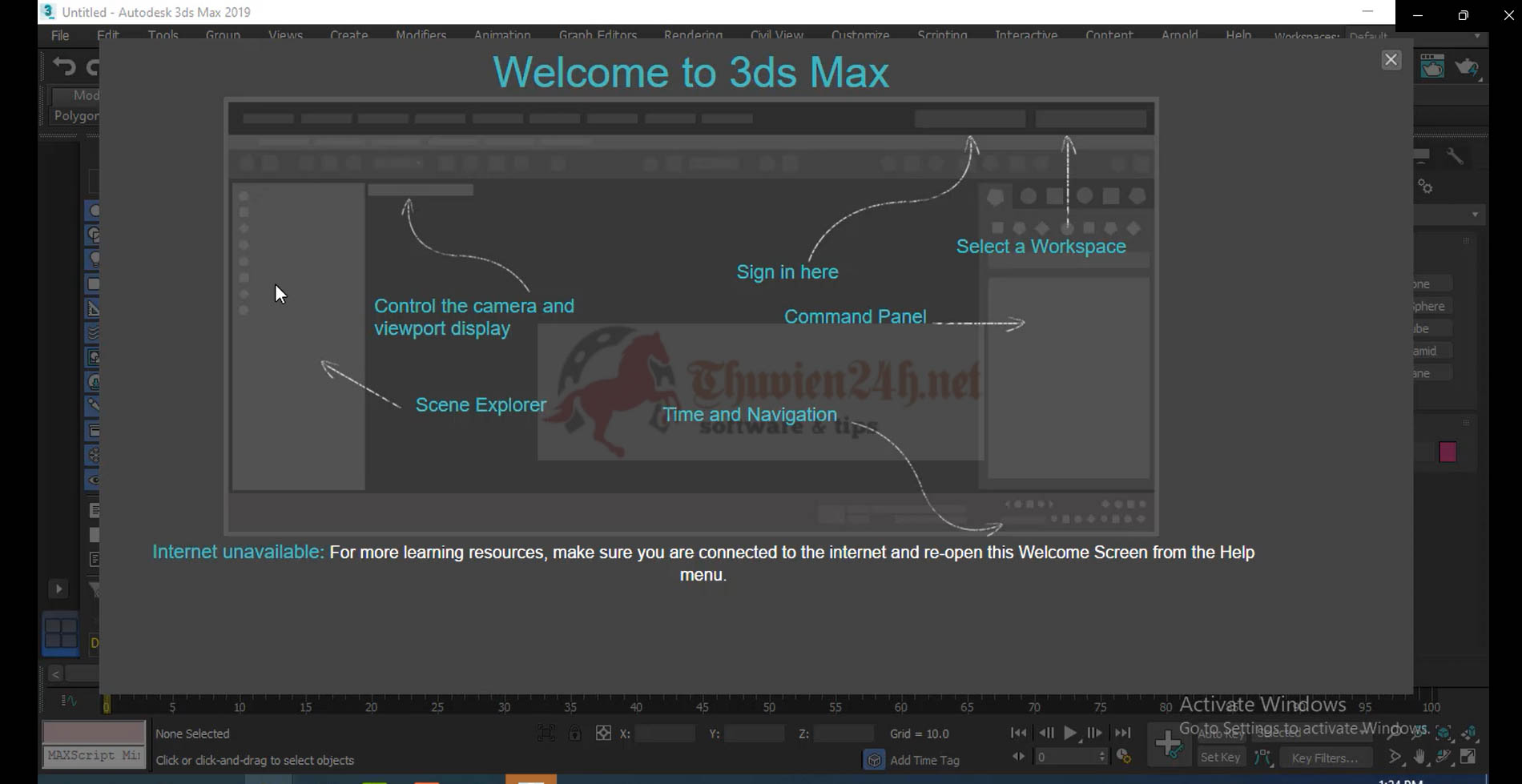Image resolution: width=1522 pixels, height=784 pixels.
Task: Close the Welcome to 3ds Max dialog
Action: coord(1391,59)
